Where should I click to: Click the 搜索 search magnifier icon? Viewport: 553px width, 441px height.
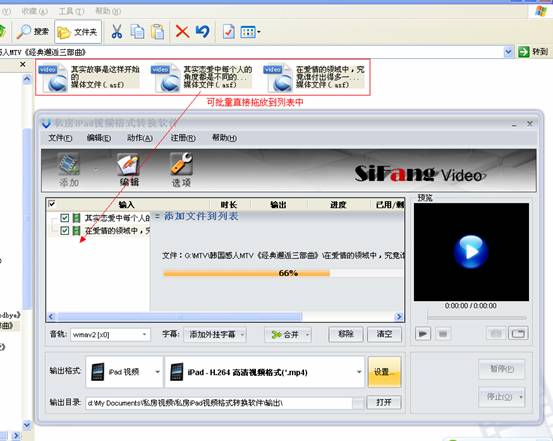coord(24,32)
